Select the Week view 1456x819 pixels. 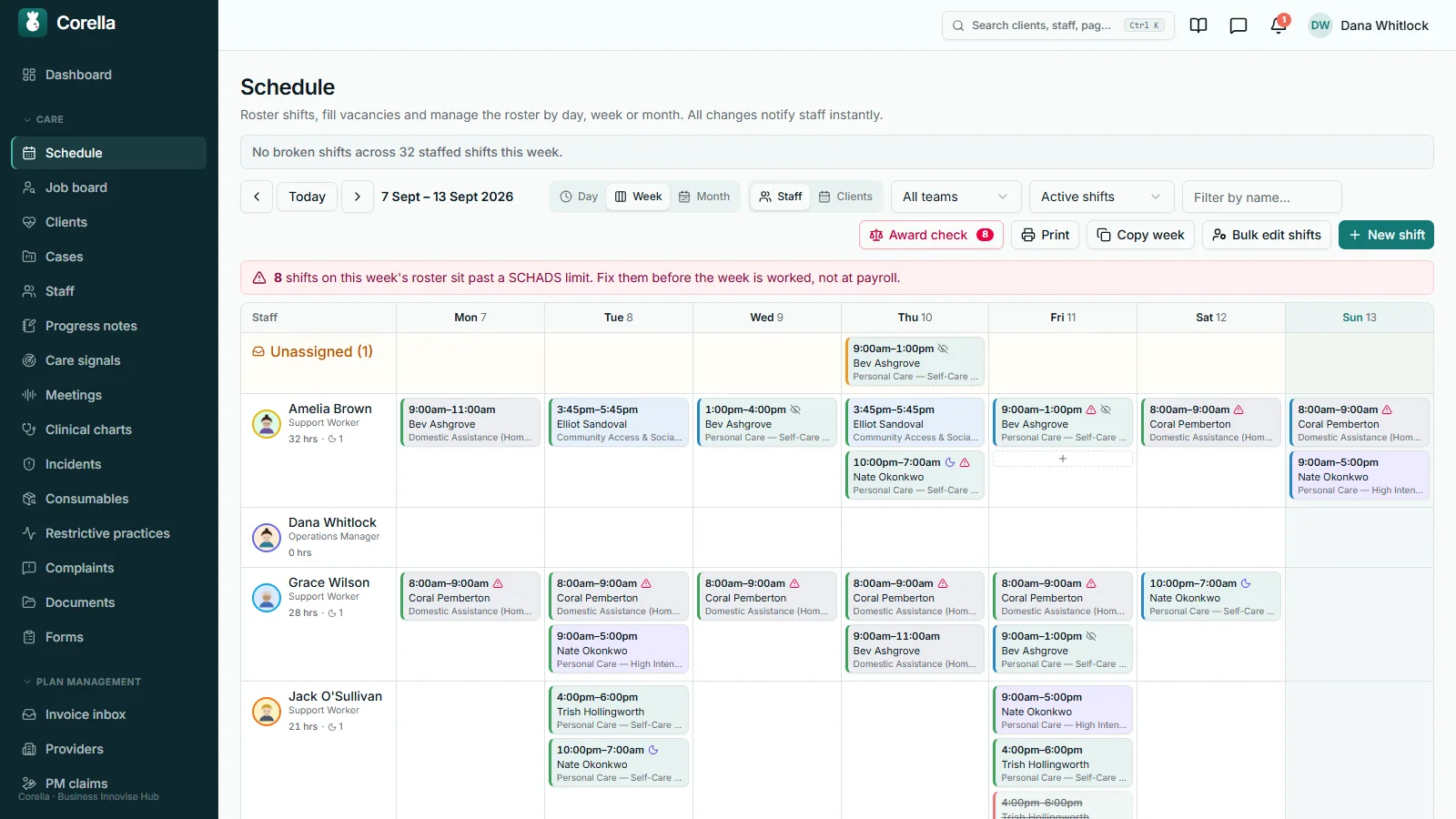click(x=638, y=197)
